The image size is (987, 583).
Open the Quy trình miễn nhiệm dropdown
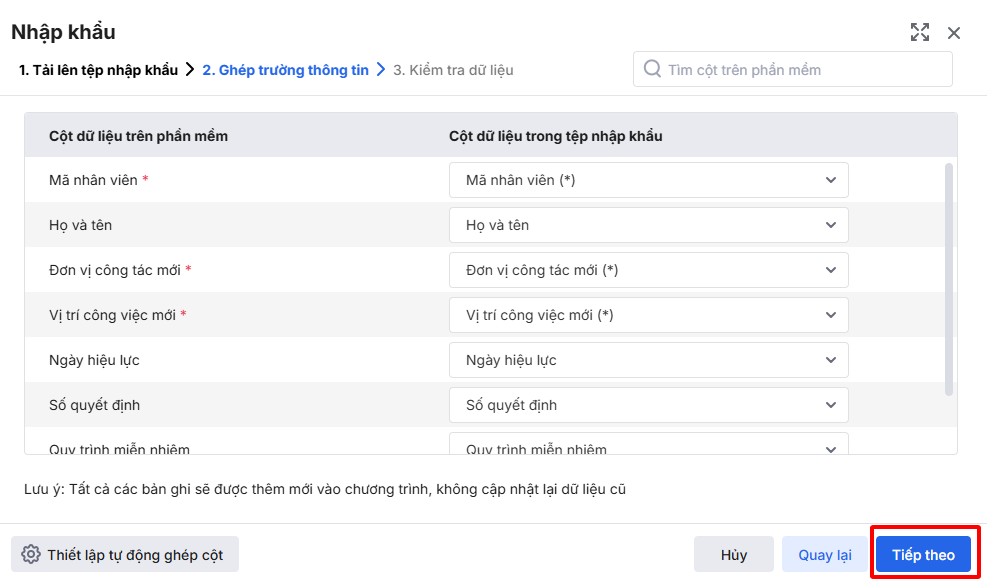[648, 446]
